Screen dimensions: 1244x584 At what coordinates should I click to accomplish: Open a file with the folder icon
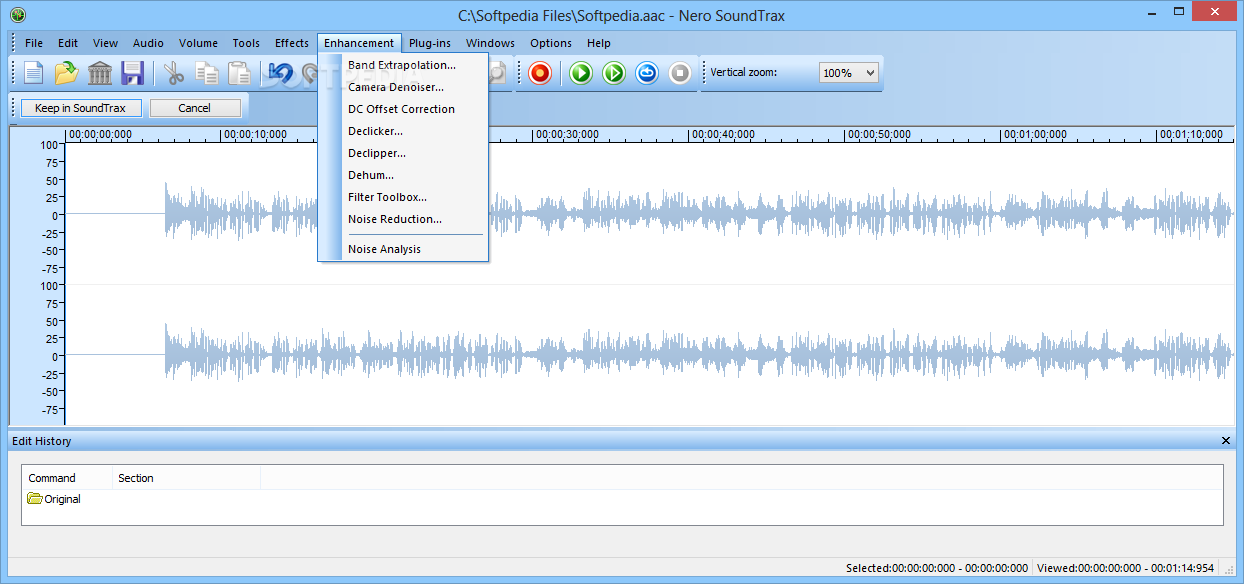[x=66, y=73]
